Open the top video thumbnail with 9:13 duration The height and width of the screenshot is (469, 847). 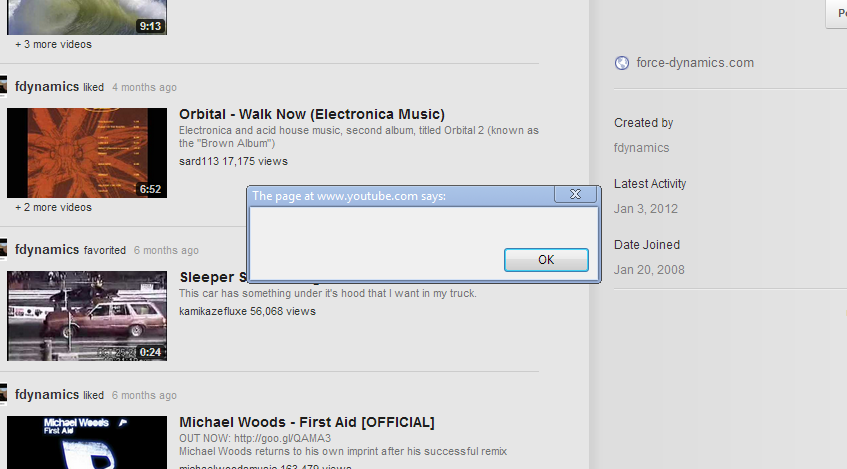click(86, 16)
